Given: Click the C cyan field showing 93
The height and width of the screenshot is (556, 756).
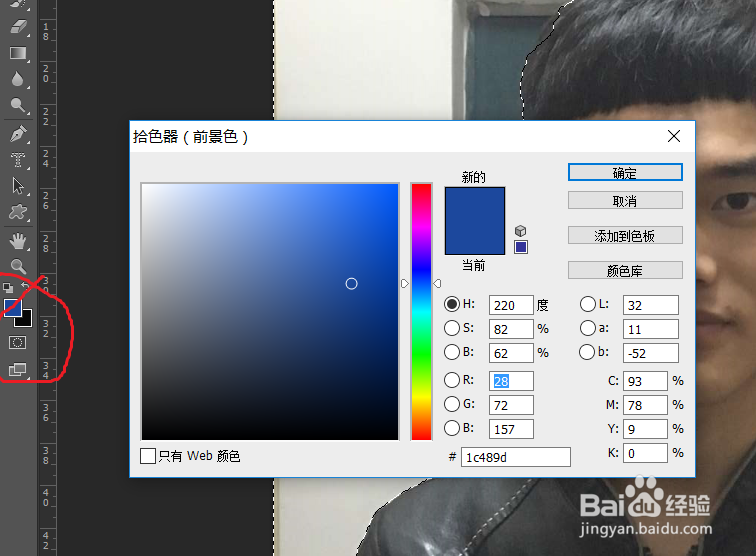Looking at the screenshot, I should point(645,381).
